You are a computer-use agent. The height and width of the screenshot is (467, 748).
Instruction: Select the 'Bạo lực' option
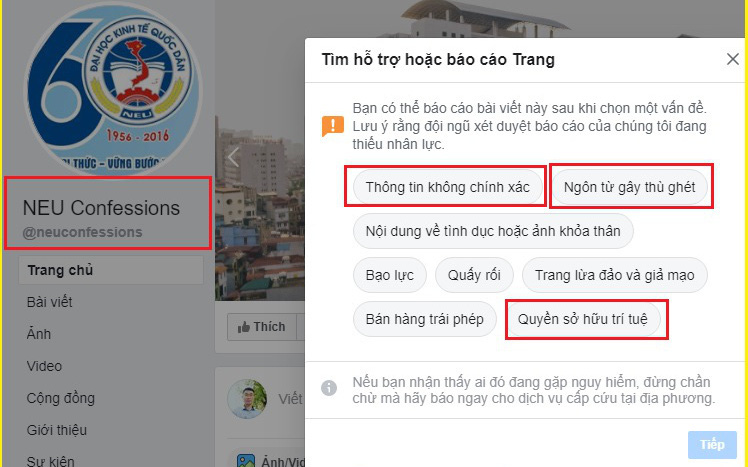coord(389,275)
